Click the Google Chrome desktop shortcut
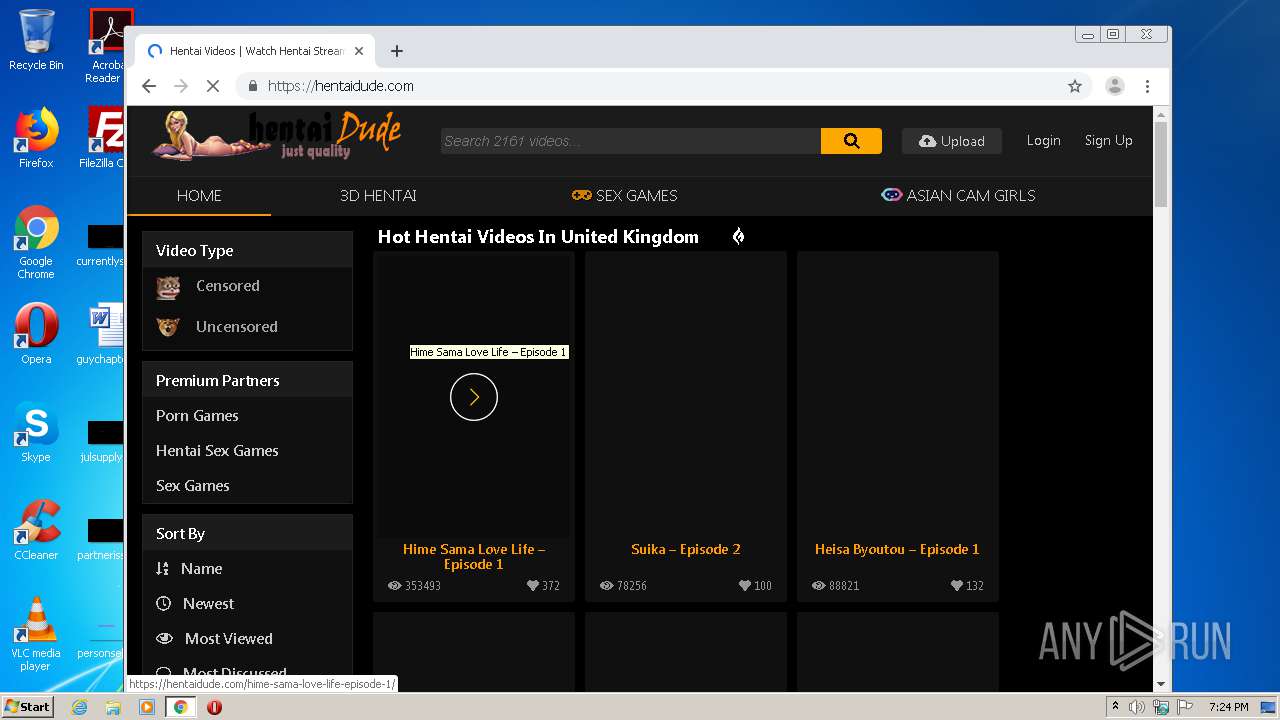 [x=36, y=242]
